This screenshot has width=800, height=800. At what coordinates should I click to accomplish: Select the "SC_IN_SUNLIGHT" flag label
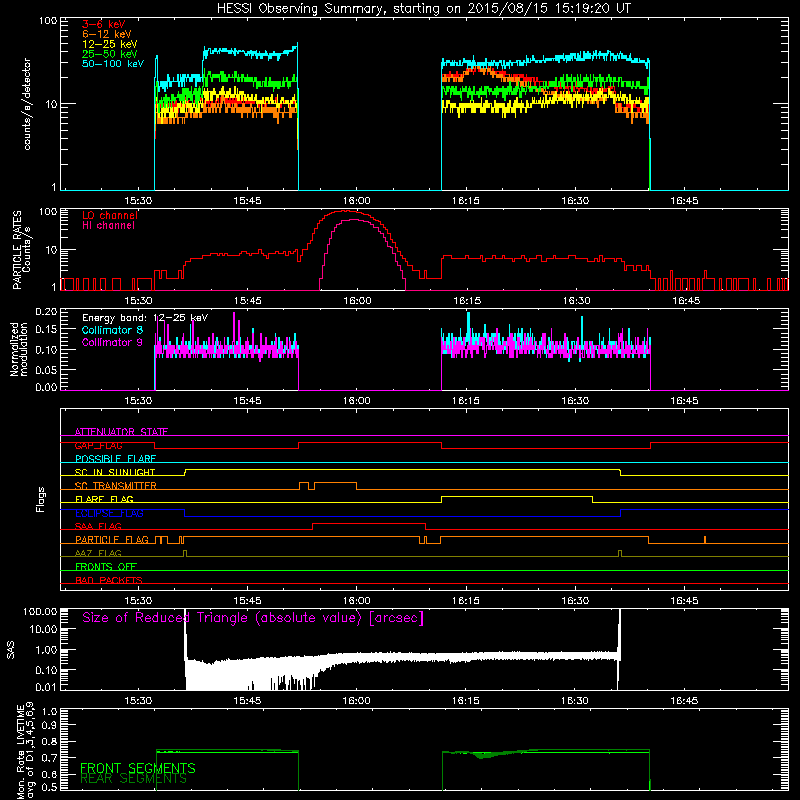pos(115,472)
